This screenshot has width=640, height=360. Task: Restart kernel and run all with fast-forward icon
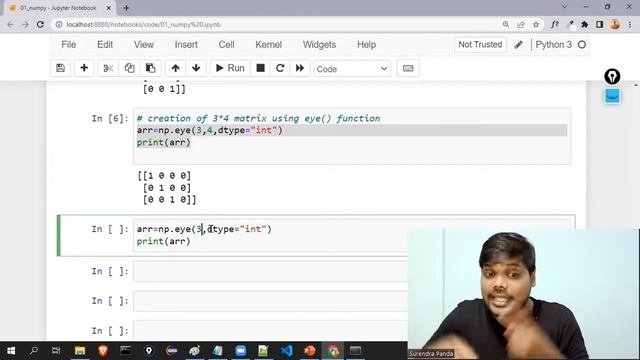tap(300, 68)
